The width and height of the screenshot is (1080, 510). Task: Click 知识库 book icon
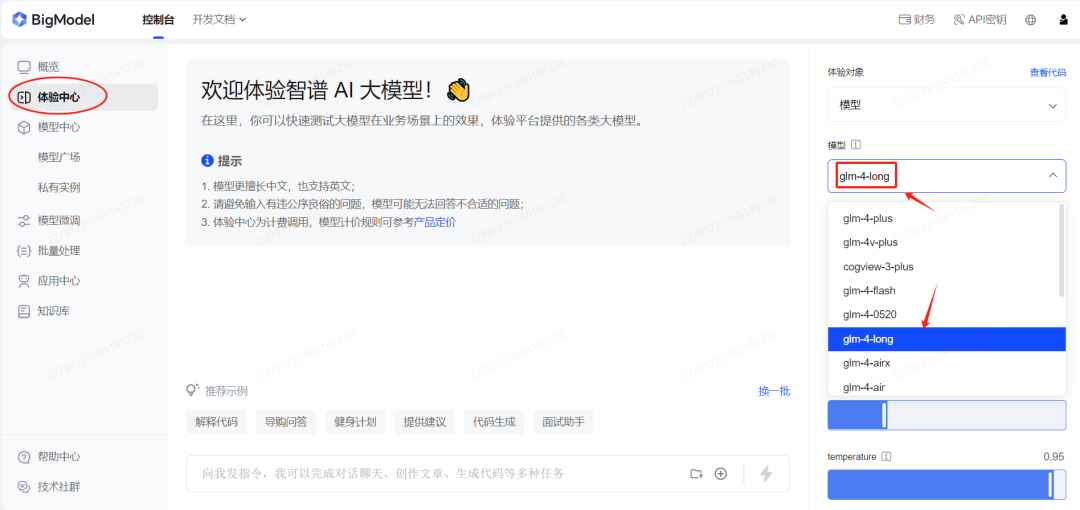[x=24, y=312]
